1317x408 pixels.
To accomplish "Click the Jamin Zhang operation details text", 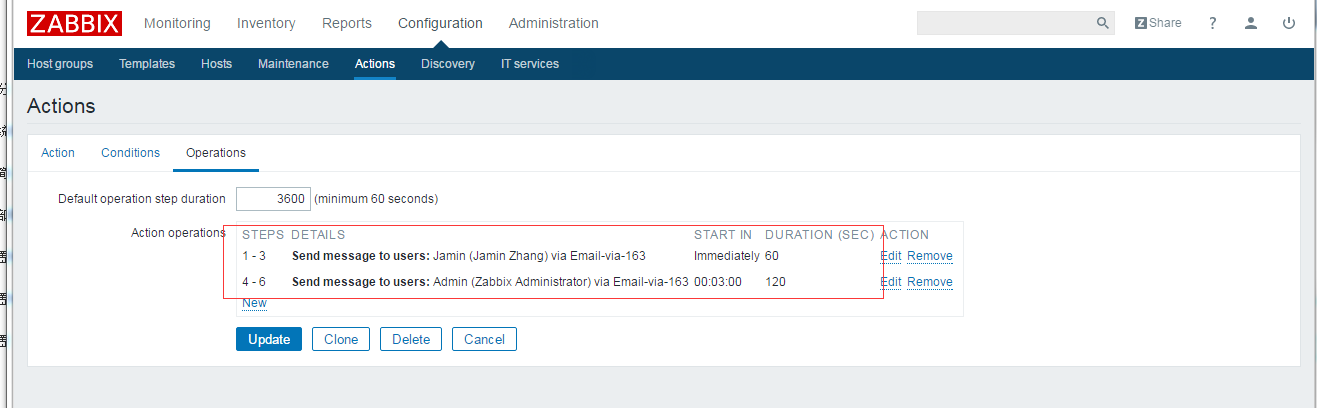I will (468, 256).
